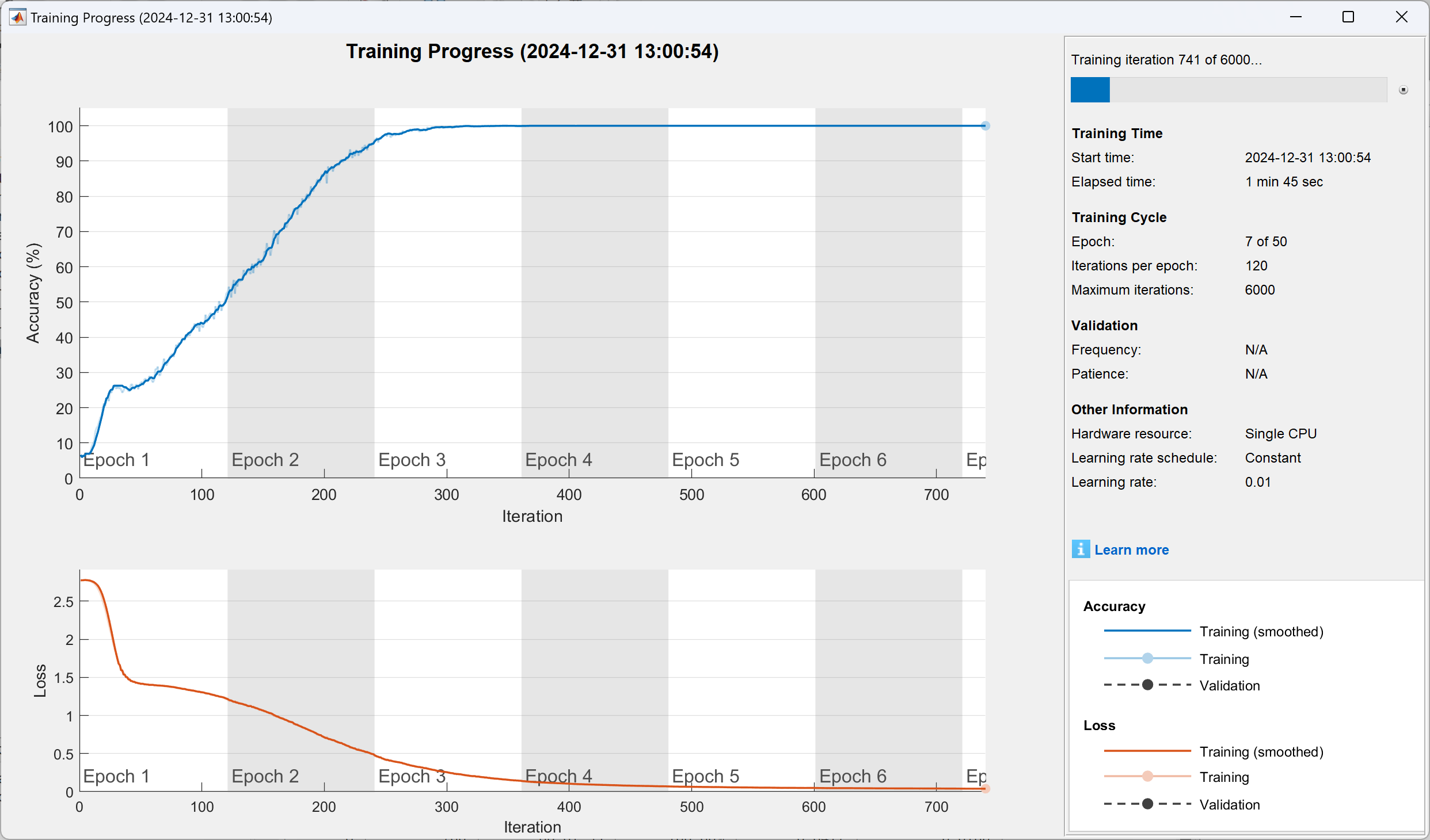Click the plot title Training Progress heading
The image size is (1430, 840).
pyautogui.click(x=532, y=52)
